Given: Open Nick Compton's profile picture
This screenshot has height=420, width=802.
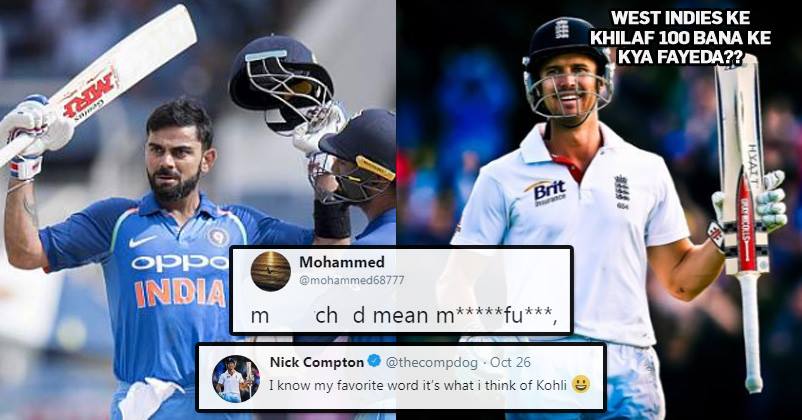Looking at the screenshot, I should pyautogui.click(x=236, y=379).
